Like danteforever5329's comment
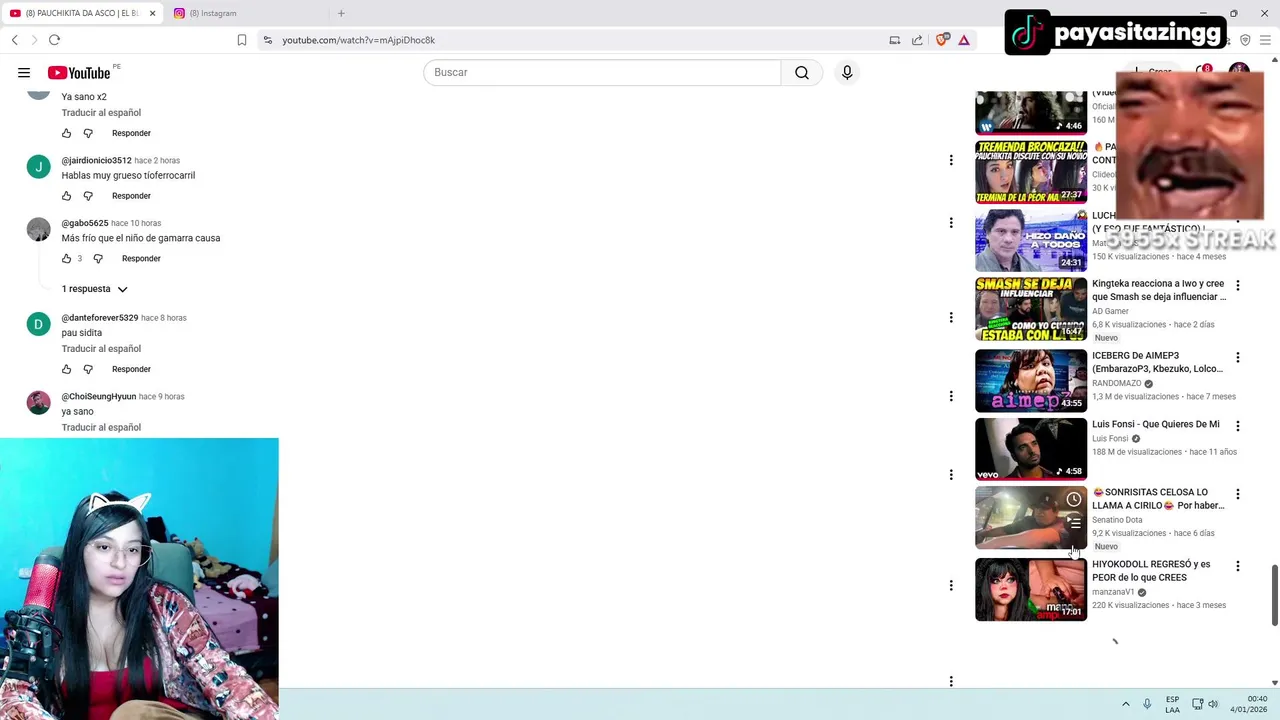 [67, 369]
